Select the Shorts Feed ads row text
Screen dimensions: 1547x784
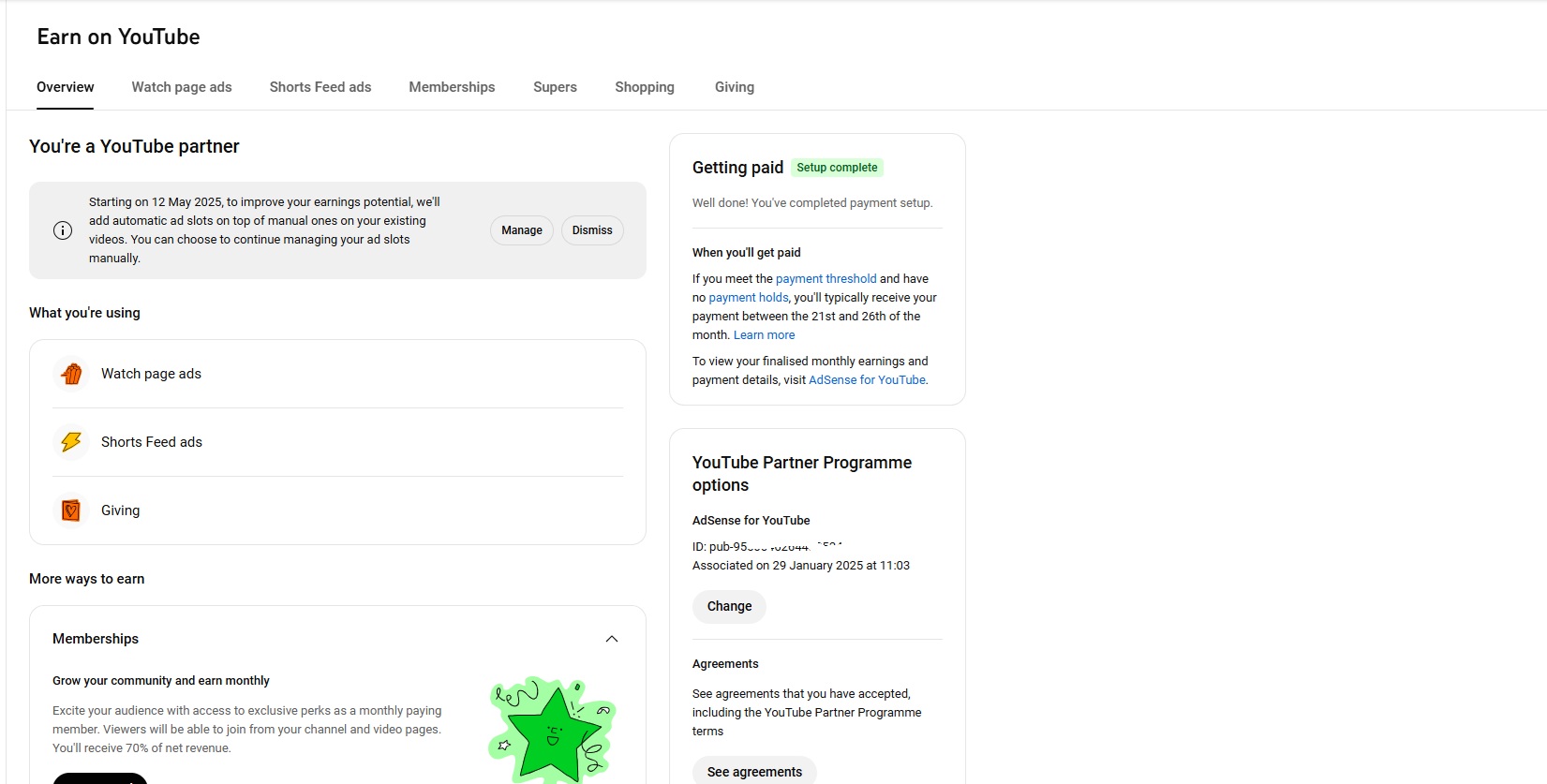pos(152,442)
